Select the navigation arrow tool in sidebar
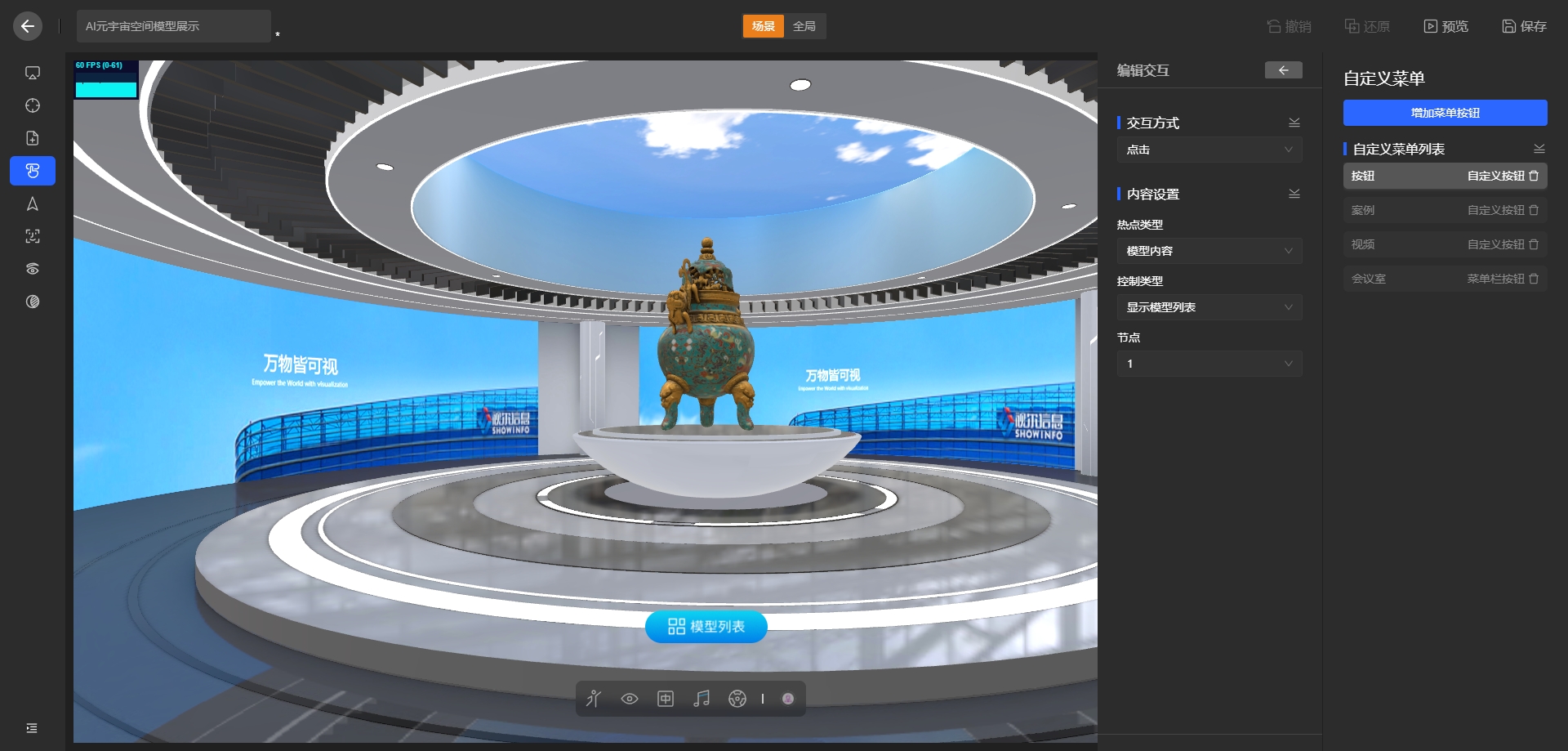 (x=33, y=203)
